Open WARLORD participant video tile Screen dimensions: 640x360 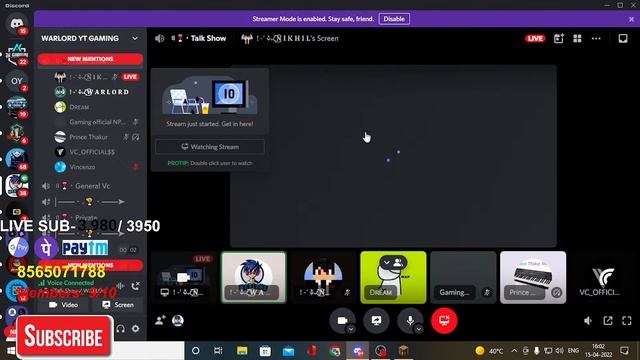(254, 278)
